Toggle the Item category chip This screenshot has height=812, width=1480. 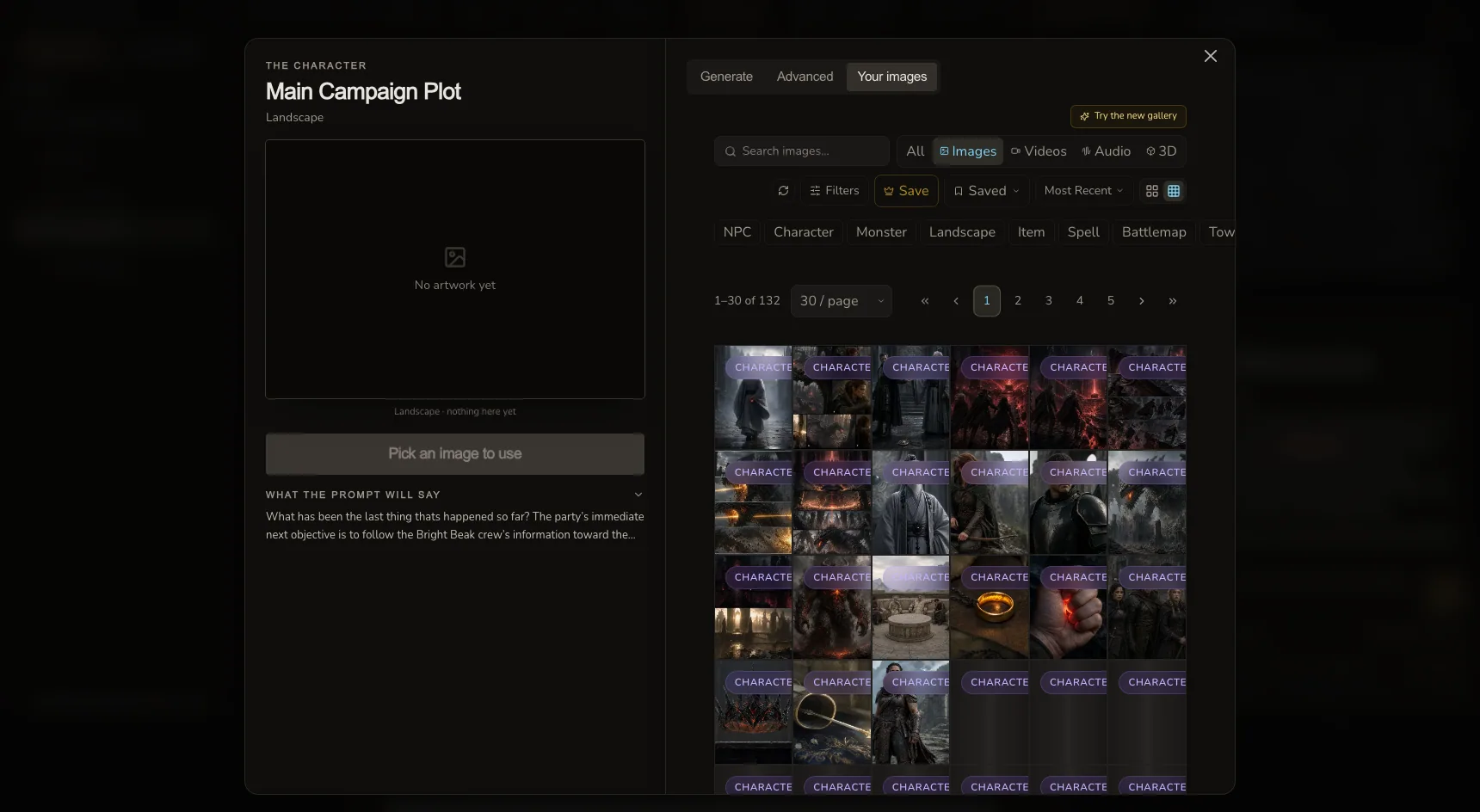point(1031,232)
